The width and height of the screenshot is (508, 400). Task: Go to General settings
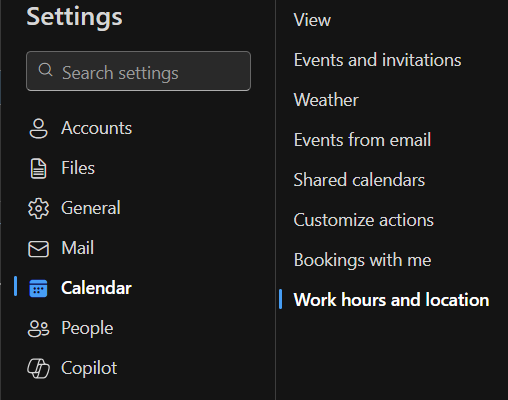(91, 208)
